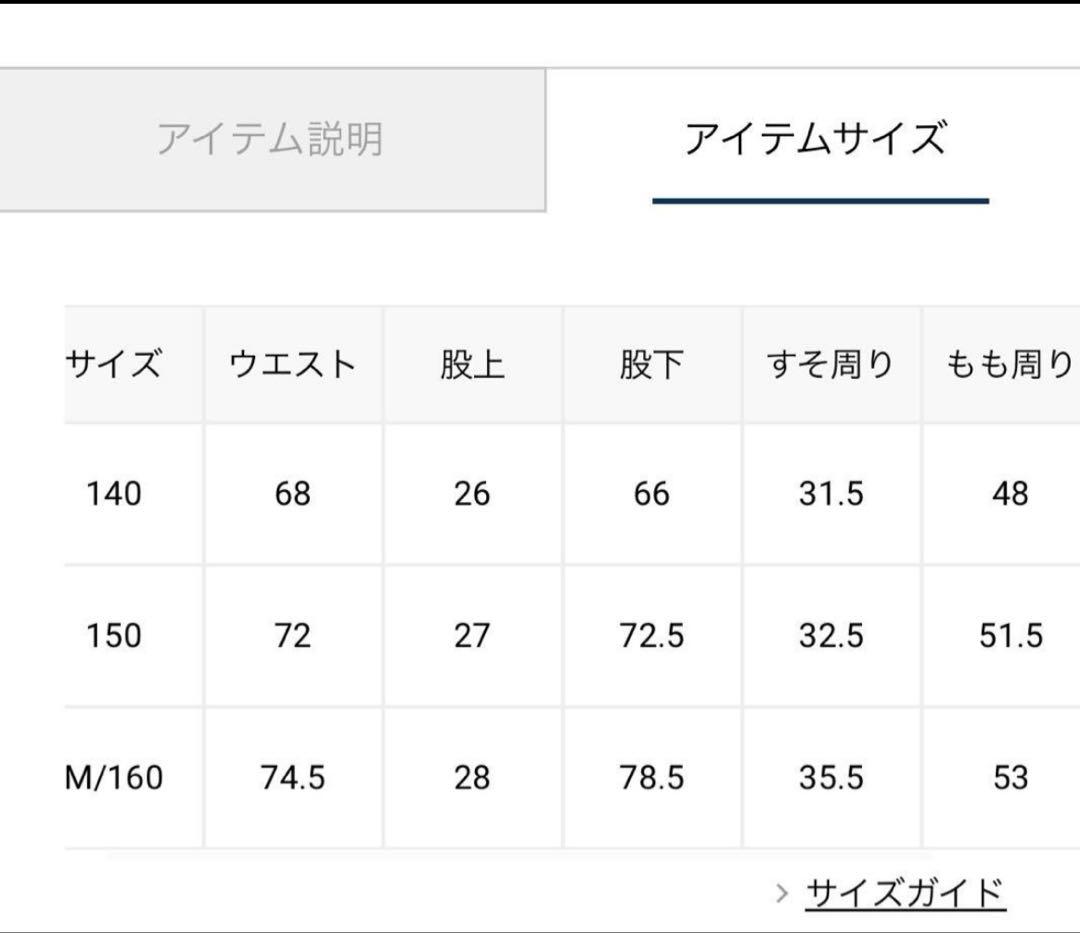
Task: Select the アイテムサイズ tab
Action: (x=814, y=139)
